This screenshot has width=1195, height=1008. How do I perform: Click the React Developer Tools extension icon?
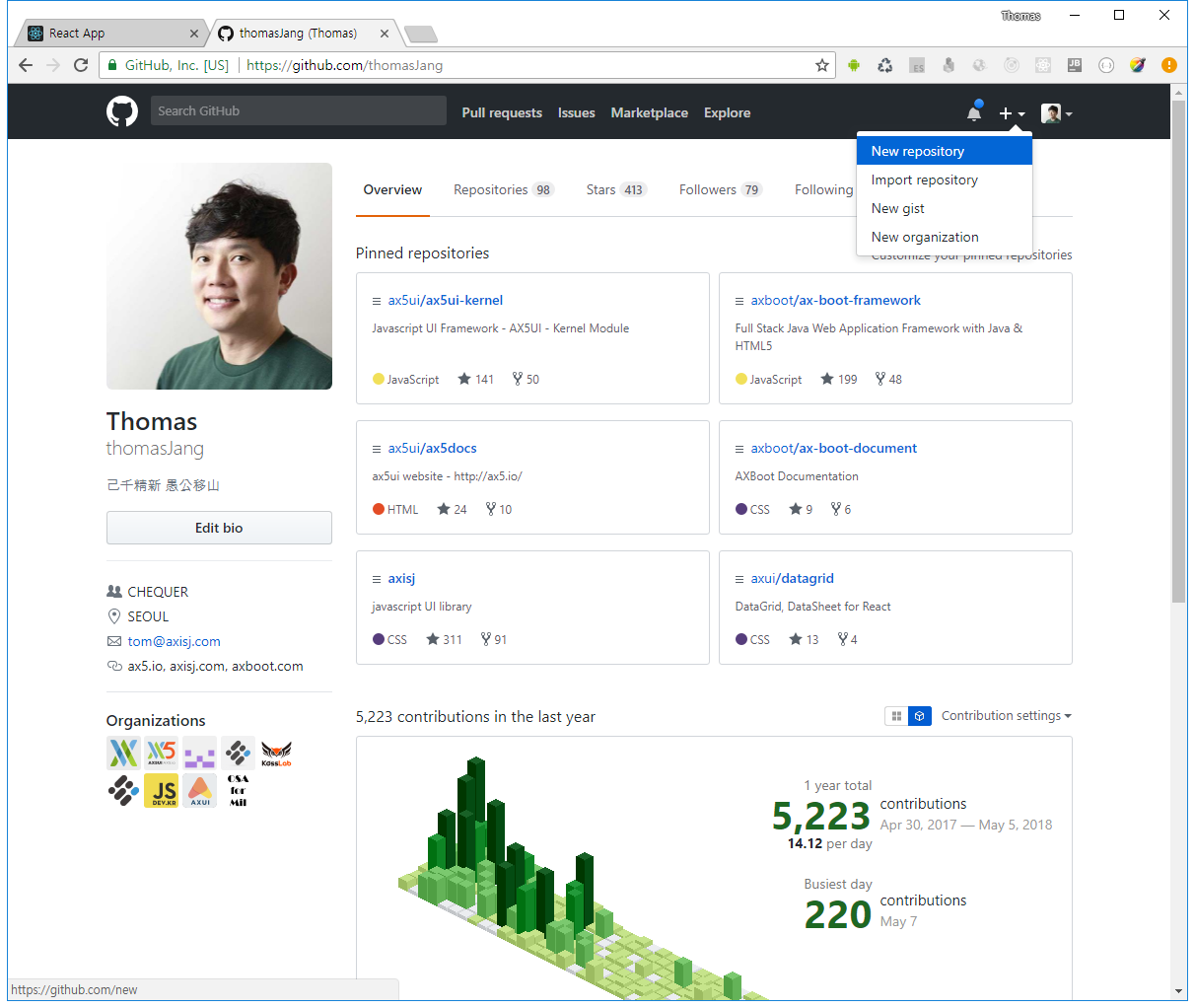pyautogui.click(x=1043, y=65)
